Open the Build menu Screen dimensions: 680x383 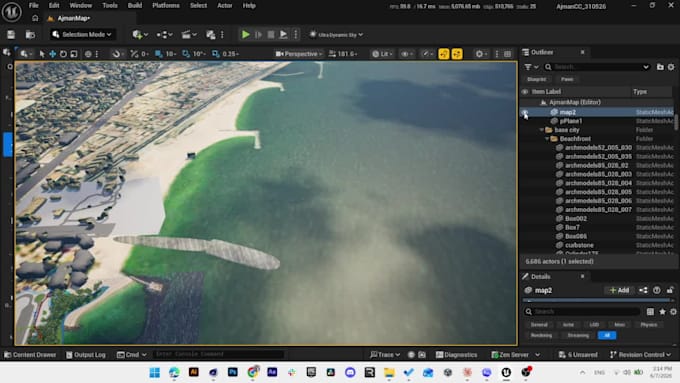pos(135,6)
